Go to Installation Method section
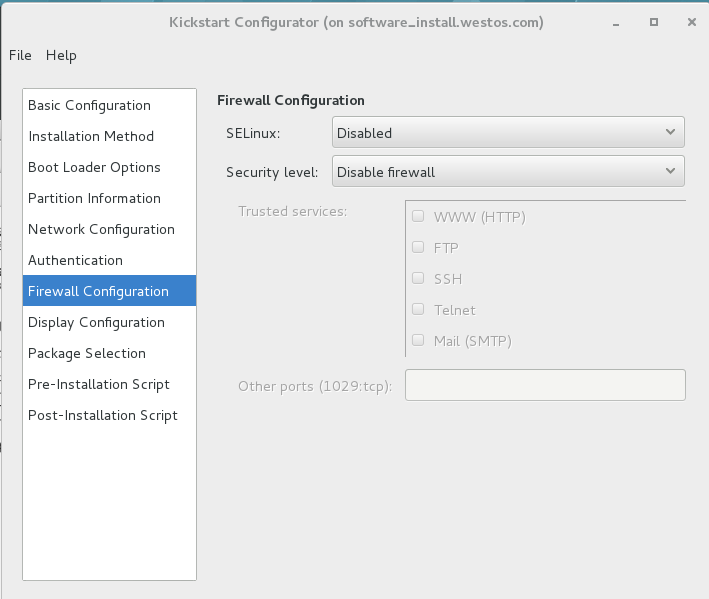The image size is (709, 599). (x=91, y=136)
